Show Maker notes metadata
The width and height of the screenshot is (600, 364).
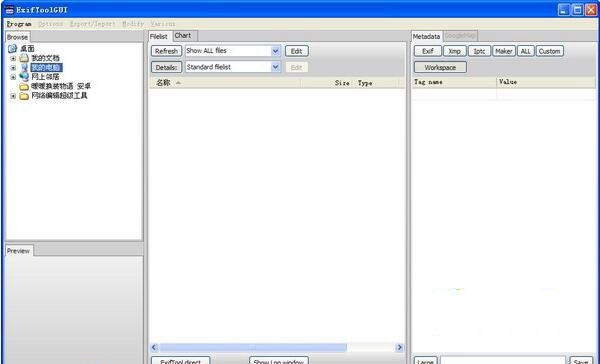click(x=504, y=51)
